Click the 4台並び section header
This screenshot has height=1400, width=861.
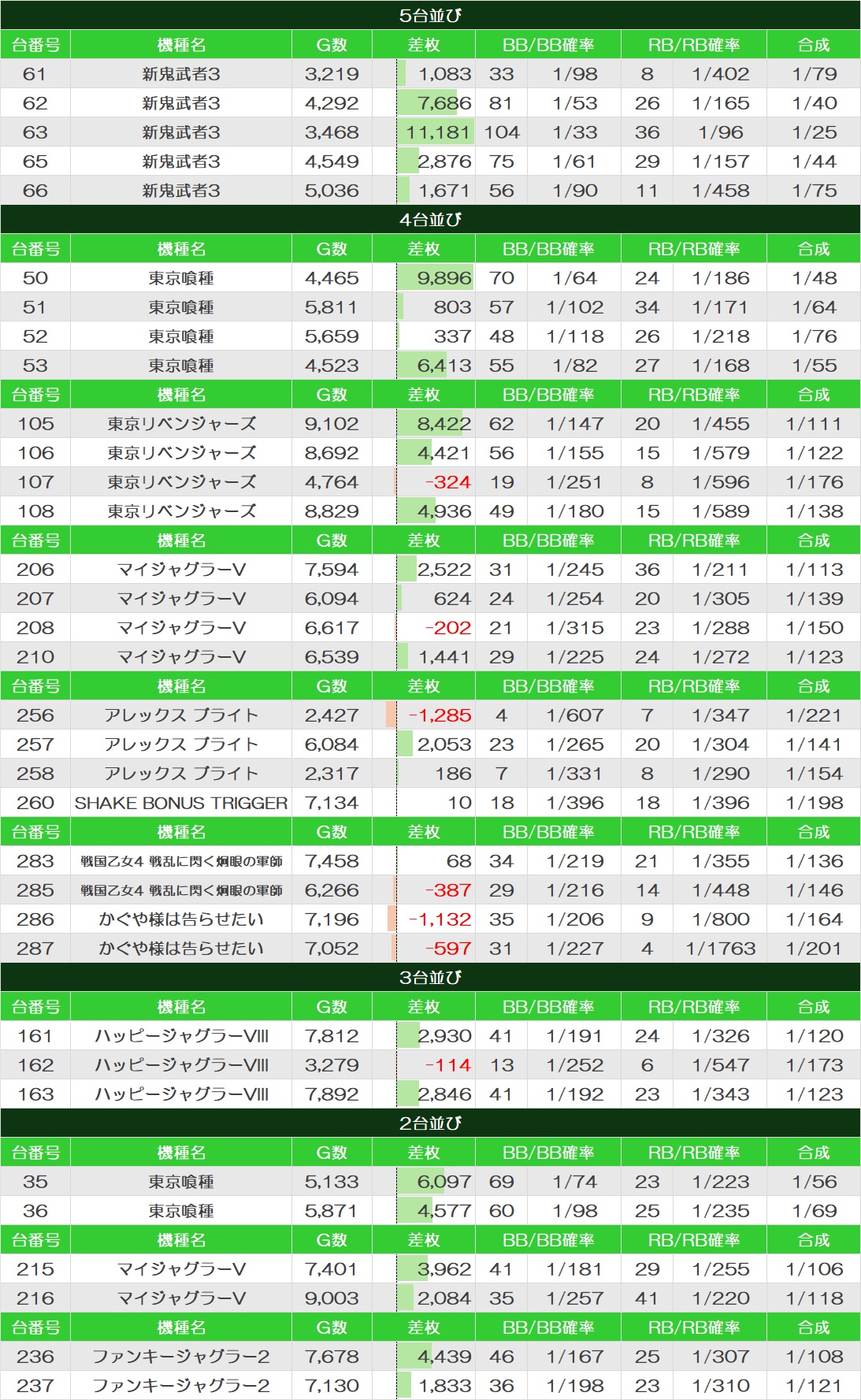[430, 219]
